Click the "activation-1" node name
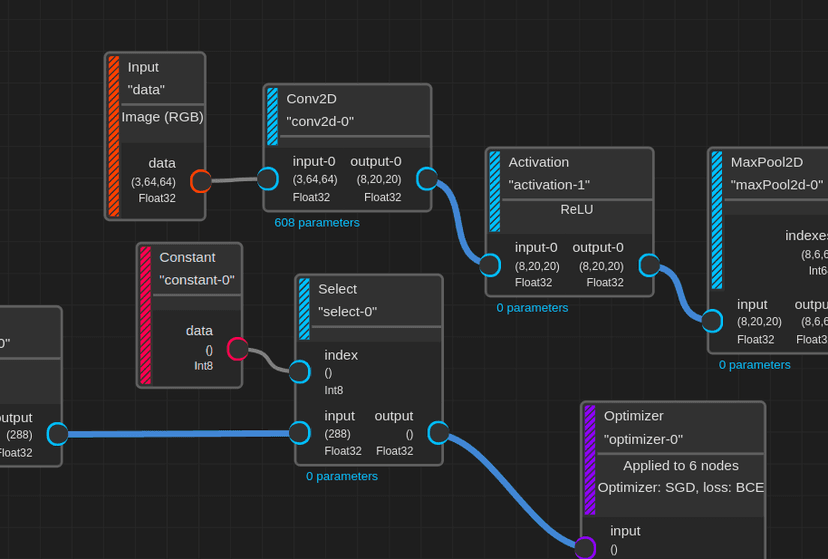828x559 pixels. coord(549,185)
